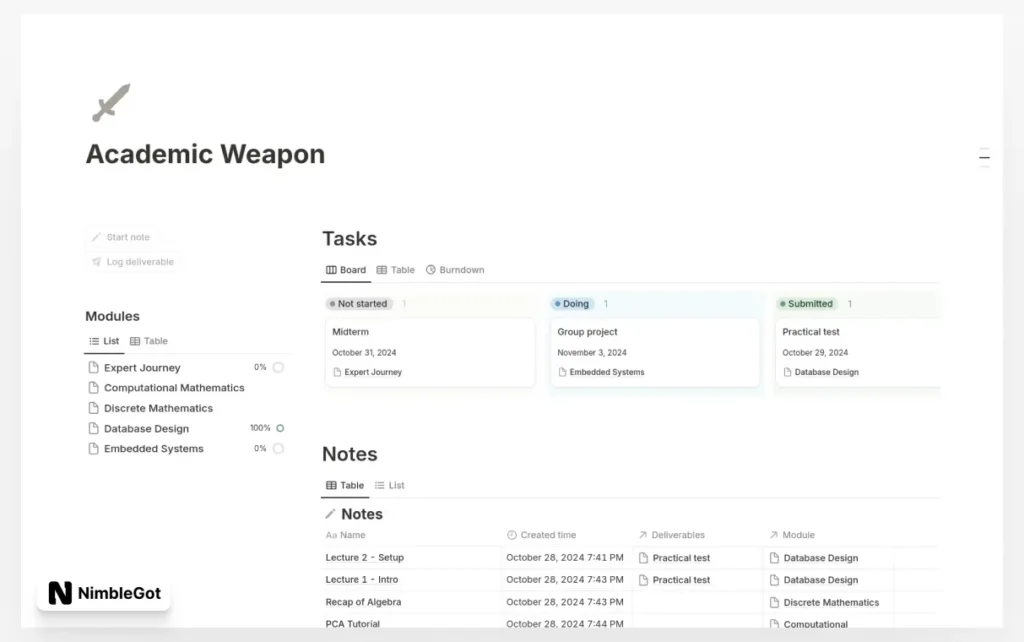1024x642 pixels.
Task: Open the Lecture 2 - Setup note
Action: point(364,558)
